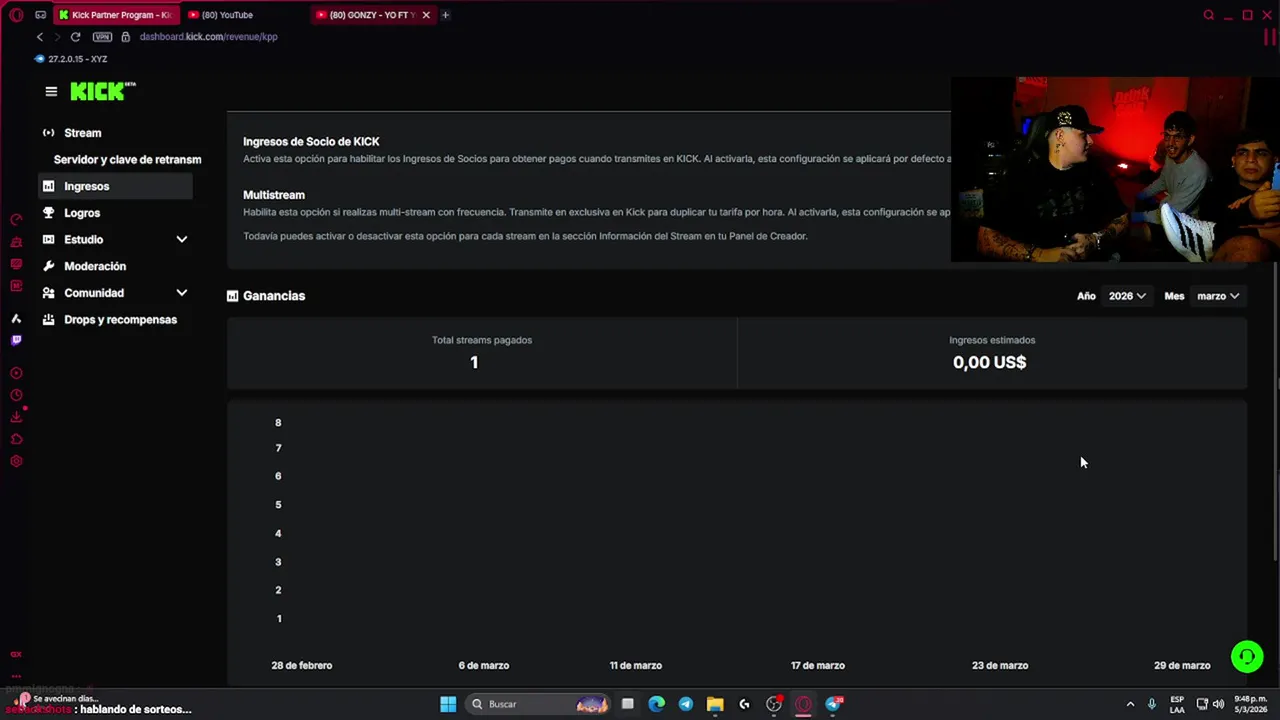1280x720 pixels.
Task: Open Opera sidebar settings gear icon
Action: (16, 461)
